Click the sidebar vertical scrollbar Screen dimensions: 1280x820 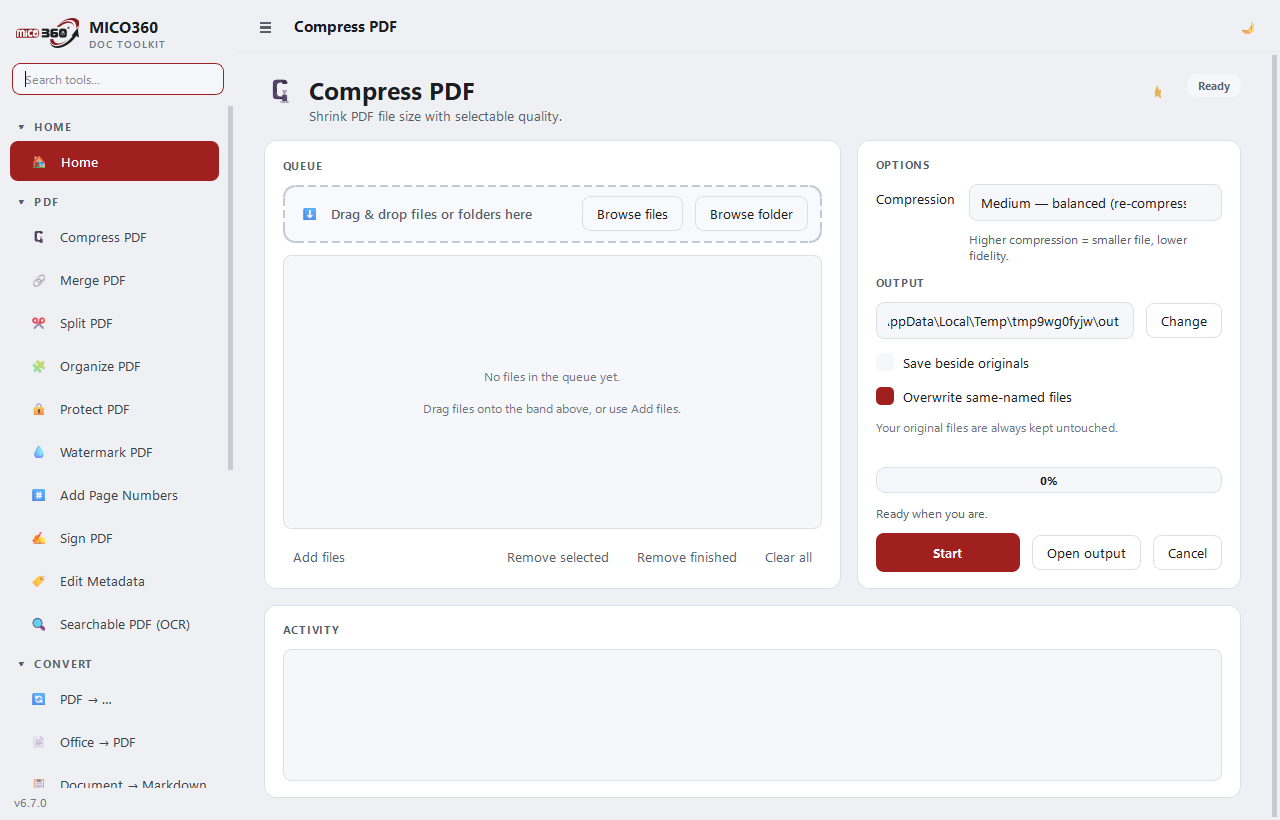tap(231, 288)
